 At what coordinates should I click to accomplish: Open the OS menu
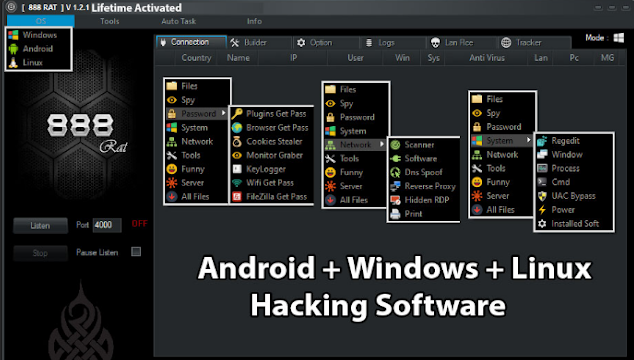pos(41,21)
